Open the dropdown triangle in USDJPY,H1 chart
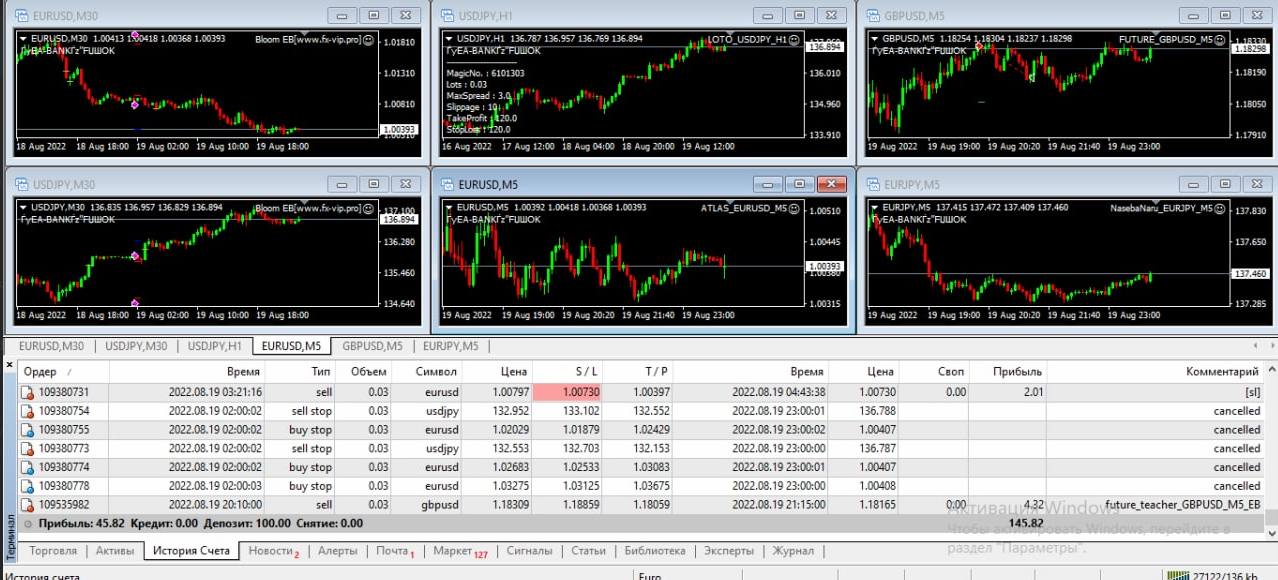The image size is (1278, 580). (x=450, y=39)
